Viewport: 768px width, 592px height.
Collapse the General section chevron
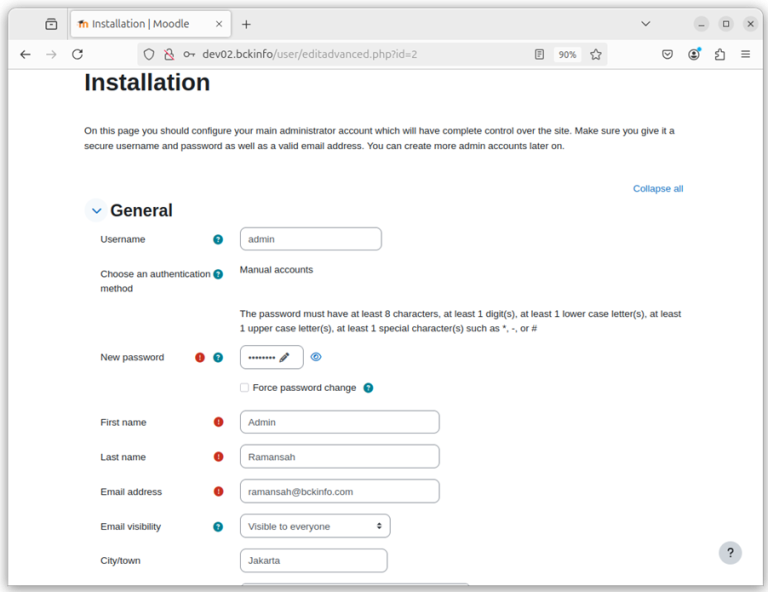[96, 211]
